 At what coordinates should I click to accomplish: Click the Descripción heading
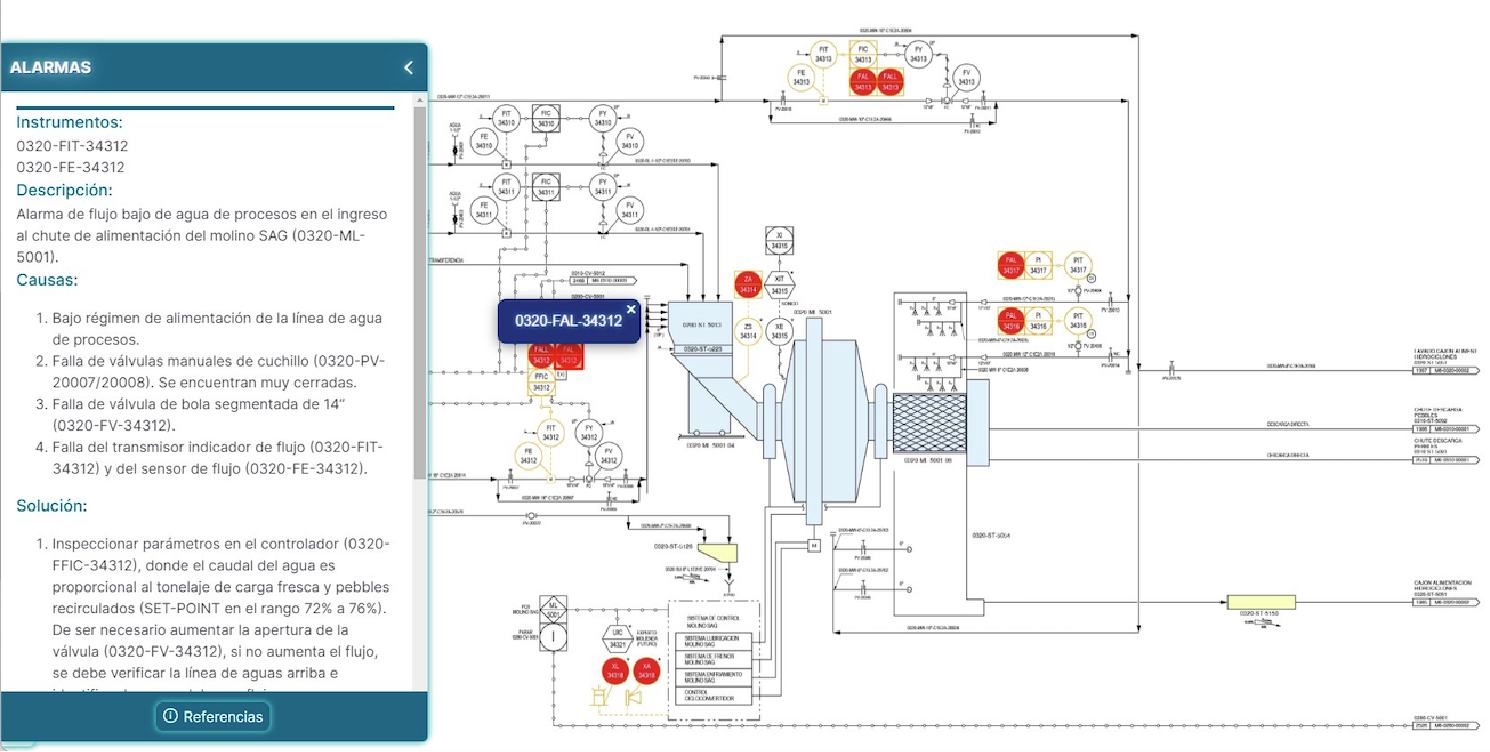[64, 190]
